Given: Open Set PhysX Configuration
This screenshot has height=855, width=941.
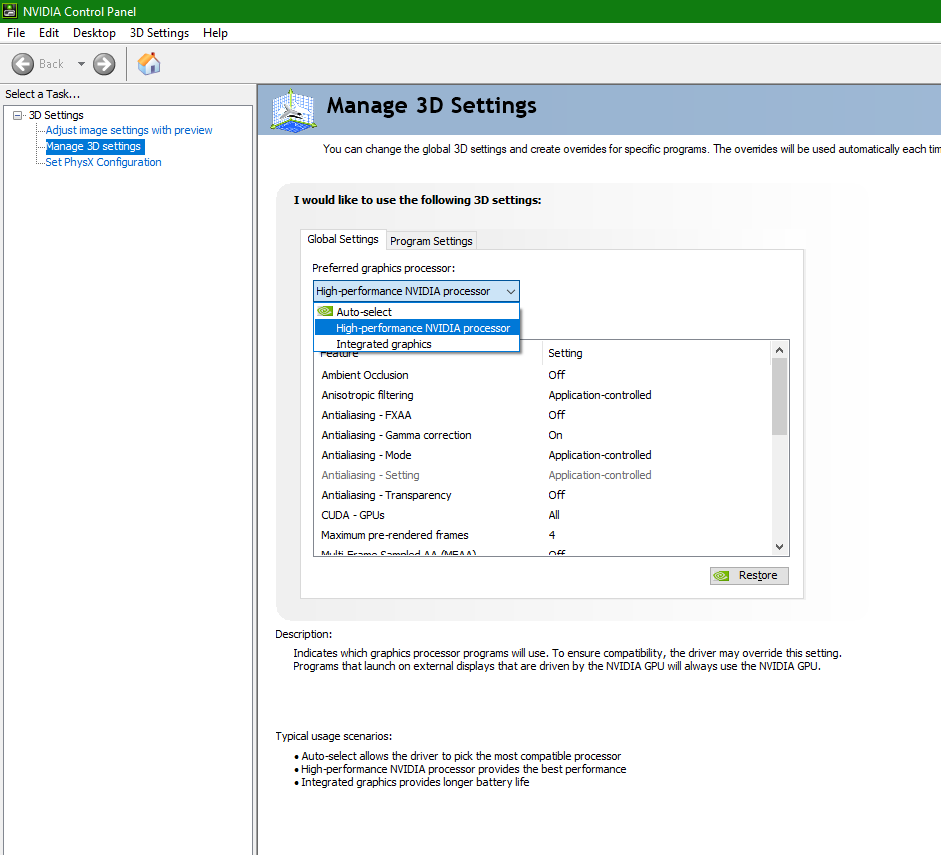Looking at the screenshot, I should pos(103,162).
